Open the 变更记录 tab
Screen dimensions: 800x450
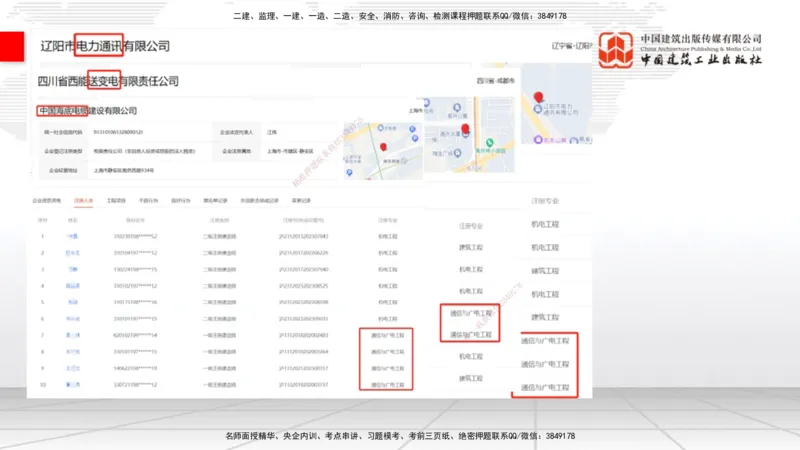click(301, 201)
